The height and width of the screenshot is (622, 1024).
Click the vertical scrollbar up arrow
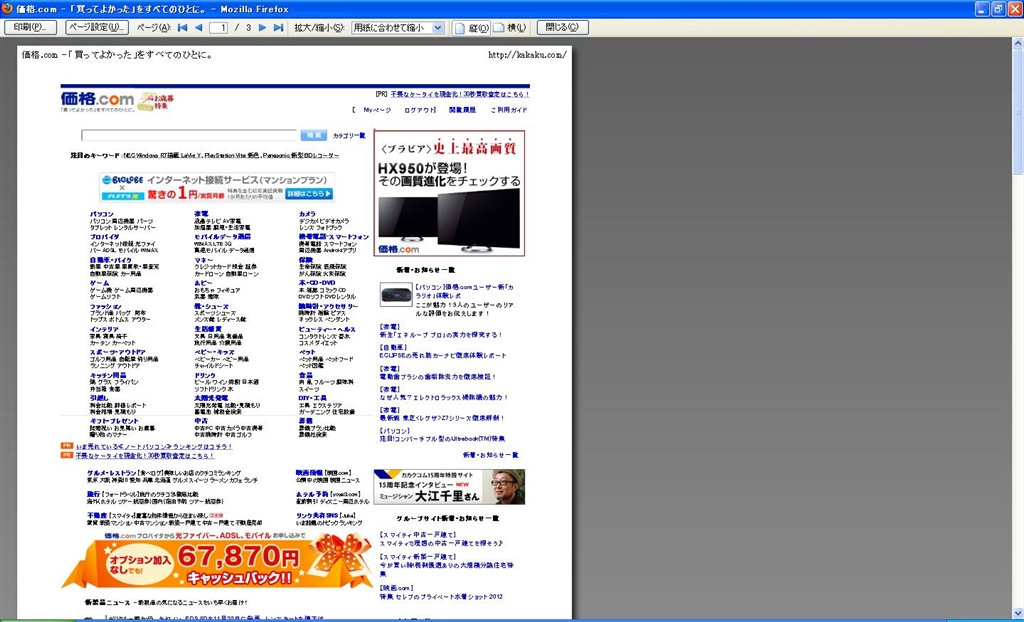(x=1017, y=44)
